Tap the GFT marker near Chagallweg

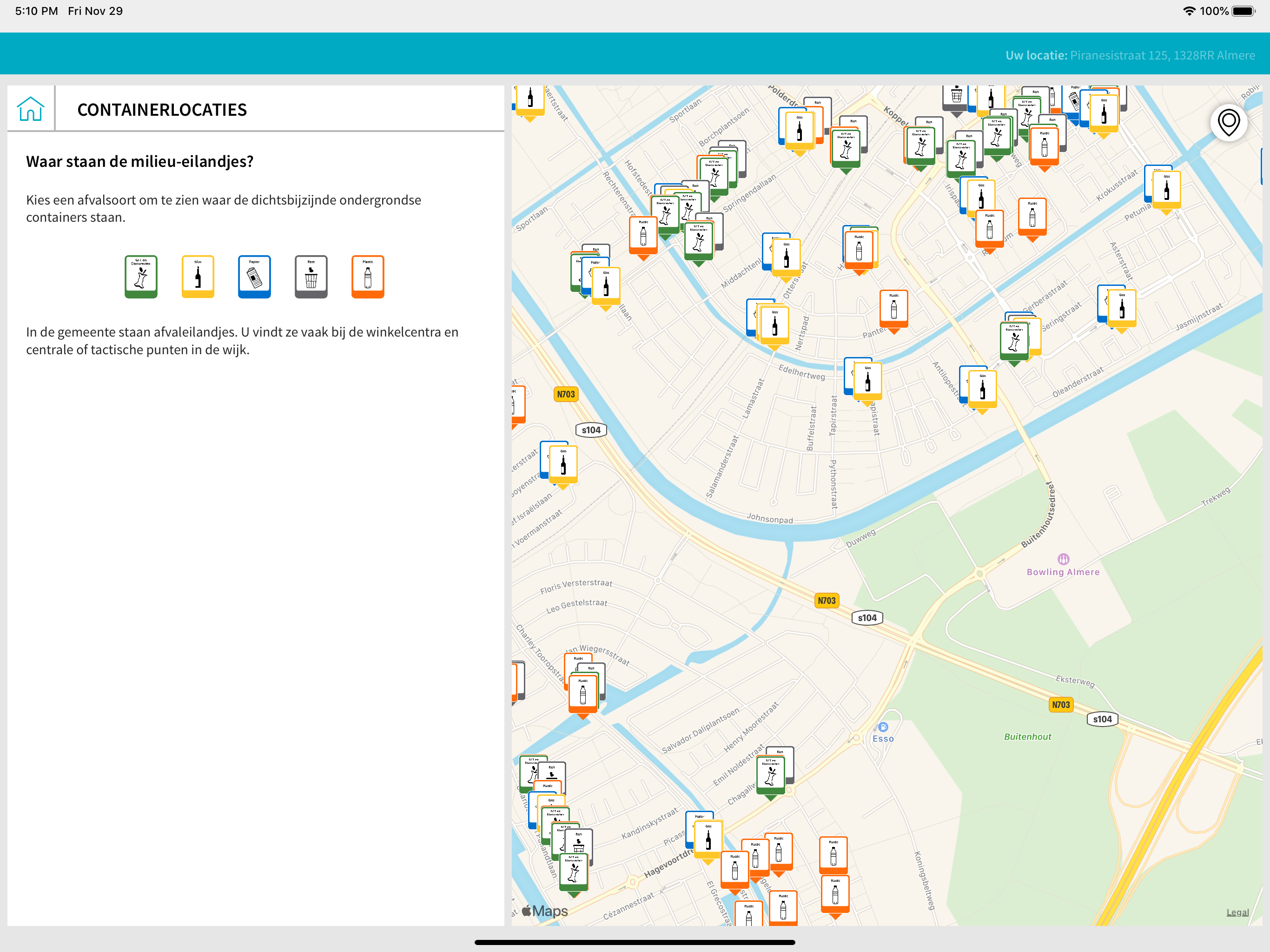[x=770, y=774]
